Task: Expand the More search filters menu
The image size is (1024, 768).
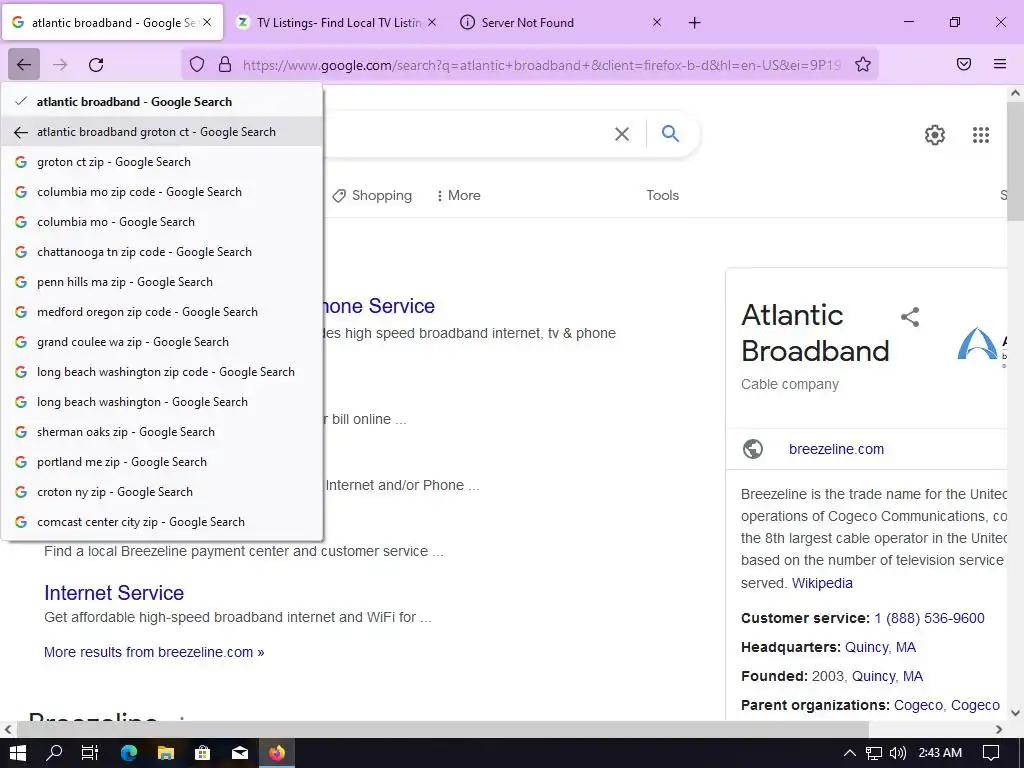Action: [x=458, y=195]
